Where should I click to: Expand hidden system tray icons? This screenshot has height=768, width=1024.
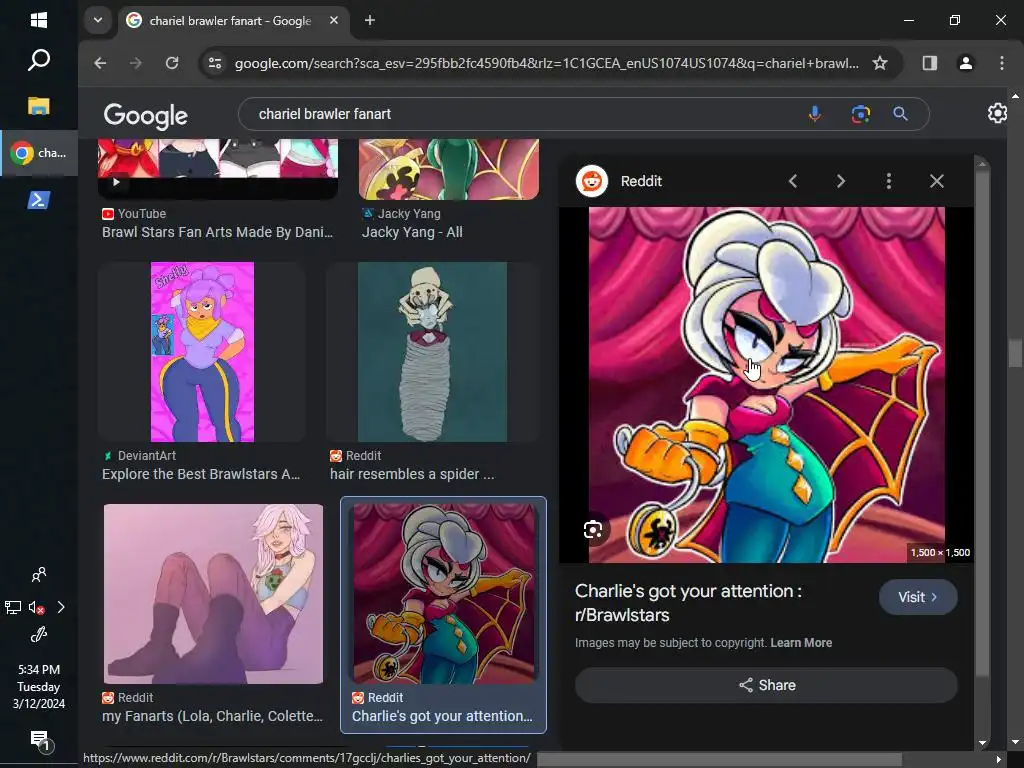tap(61, 607)
